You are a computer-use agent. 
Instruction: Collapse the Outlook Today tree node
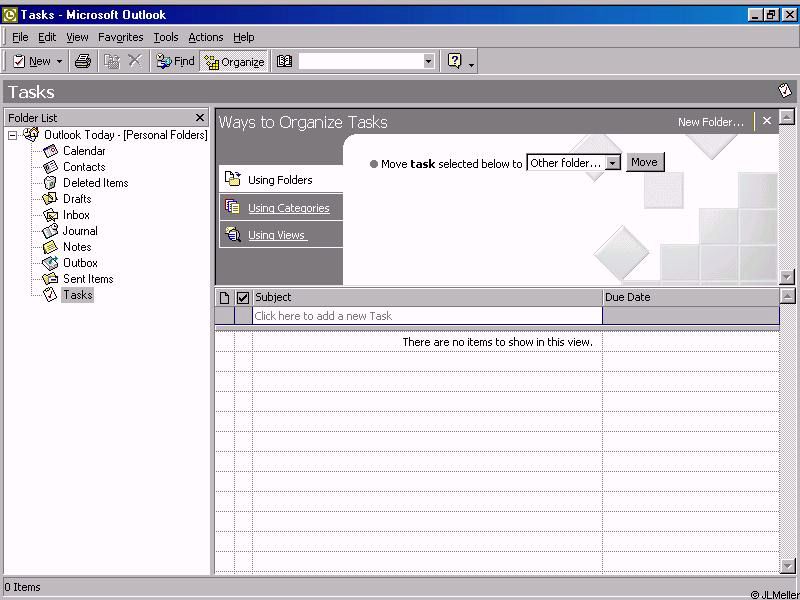[13, 135]
